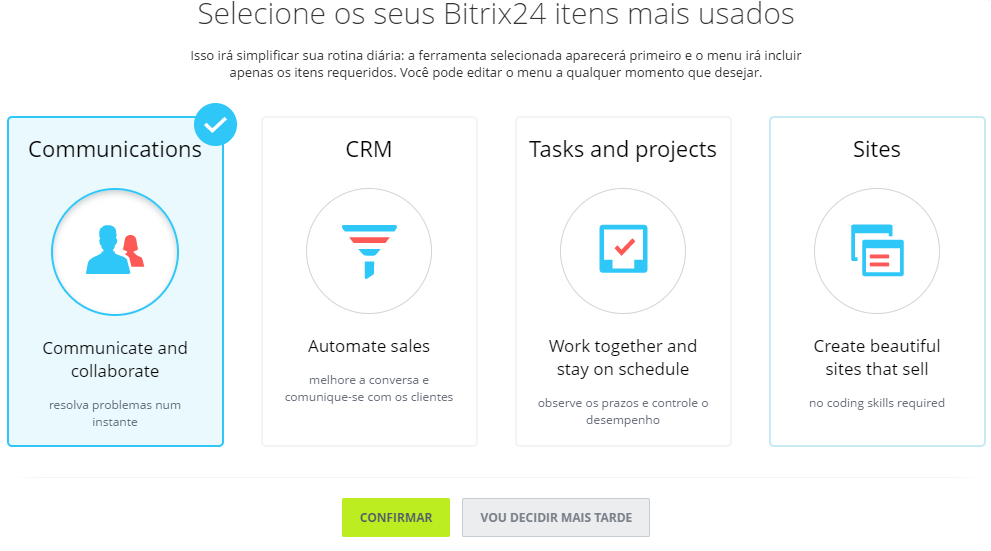Click 'observe os prazos' description text
The width and height of the screenshot is (991, 551).
(x=623, y=411)
